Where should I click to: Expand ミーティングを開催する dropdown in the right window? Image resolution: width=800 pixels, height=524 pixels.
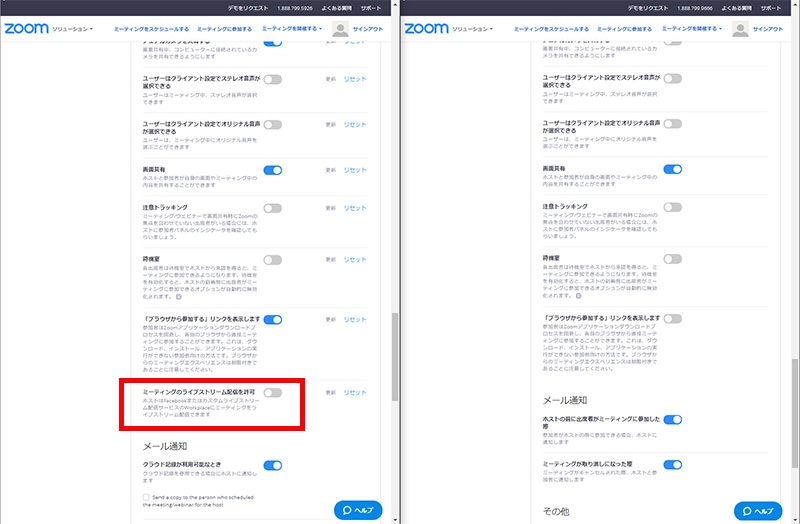[x=696, y=29]
